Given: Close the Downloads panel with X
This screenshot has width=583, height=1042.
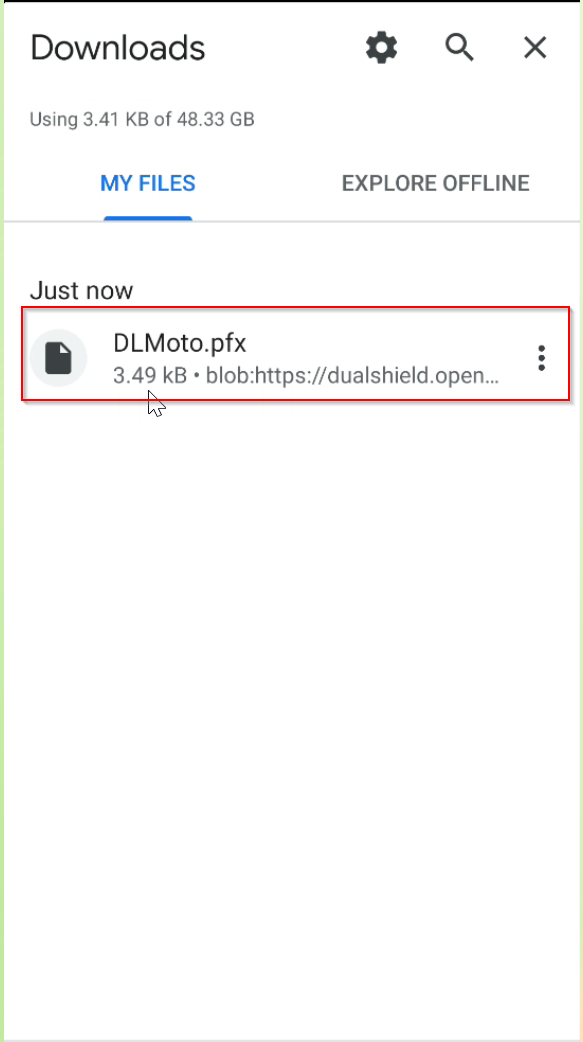Looking at the screenshot, I should point(535,48).
